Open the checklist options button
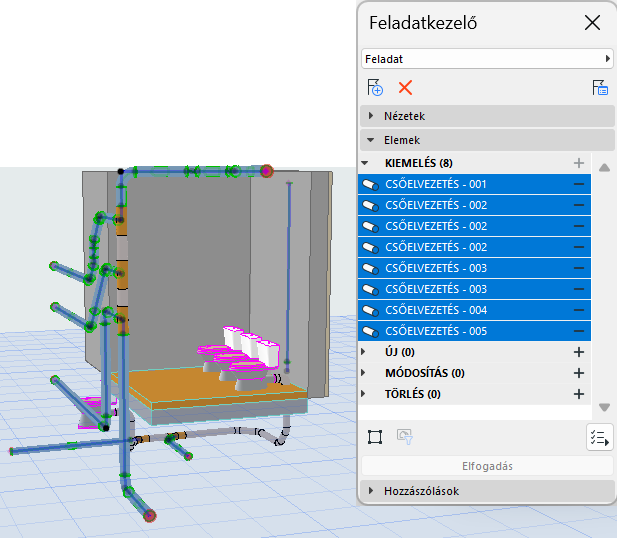 coord(599,437)
